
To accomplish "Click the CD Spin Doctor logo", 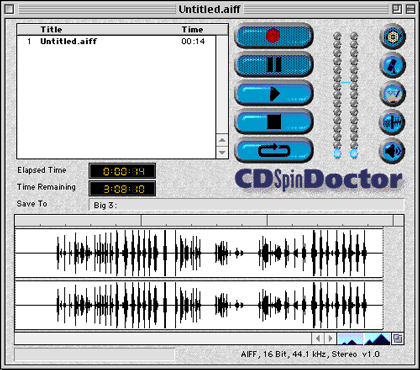I will [318, 180].
